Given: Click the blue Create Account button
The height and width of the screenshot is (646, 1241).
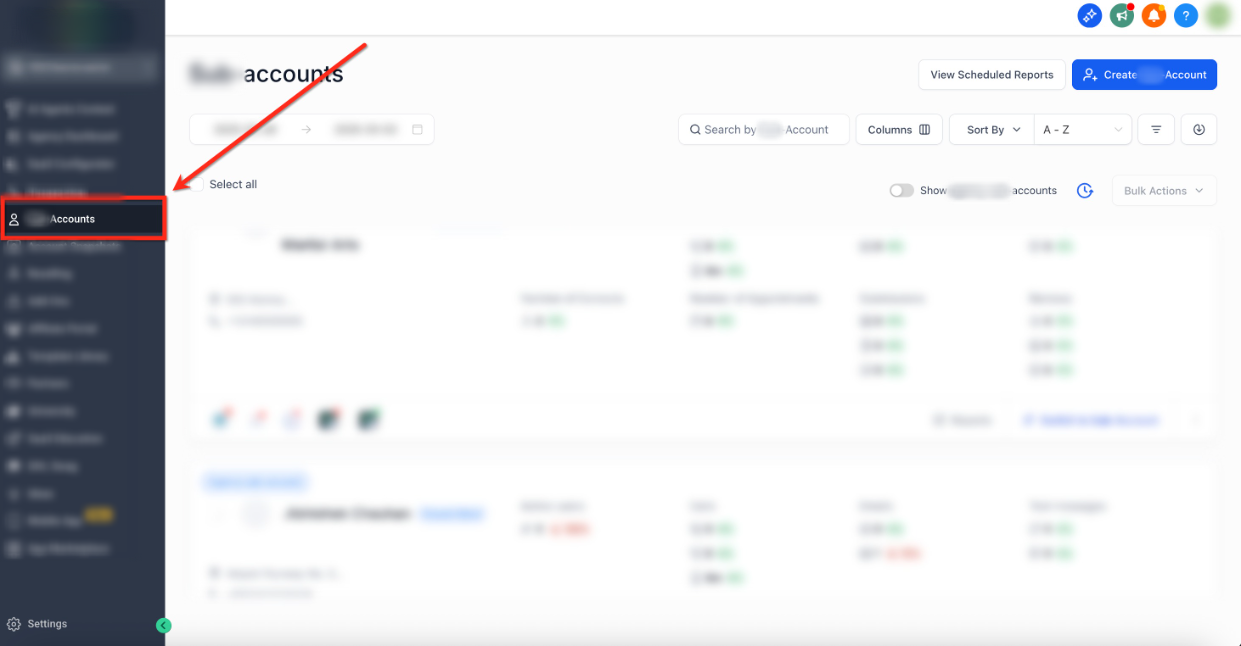Looking at the screenshot, I should (x=1144, y=75).
